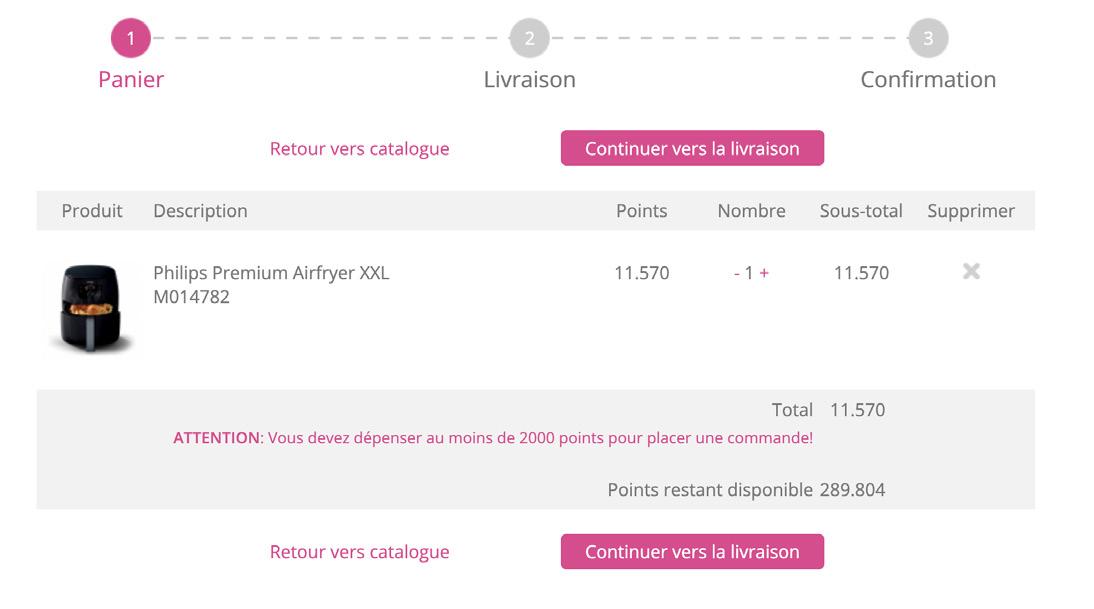
Task: Jump to the Confirmation step label
Action: click(x=928, y=80)
